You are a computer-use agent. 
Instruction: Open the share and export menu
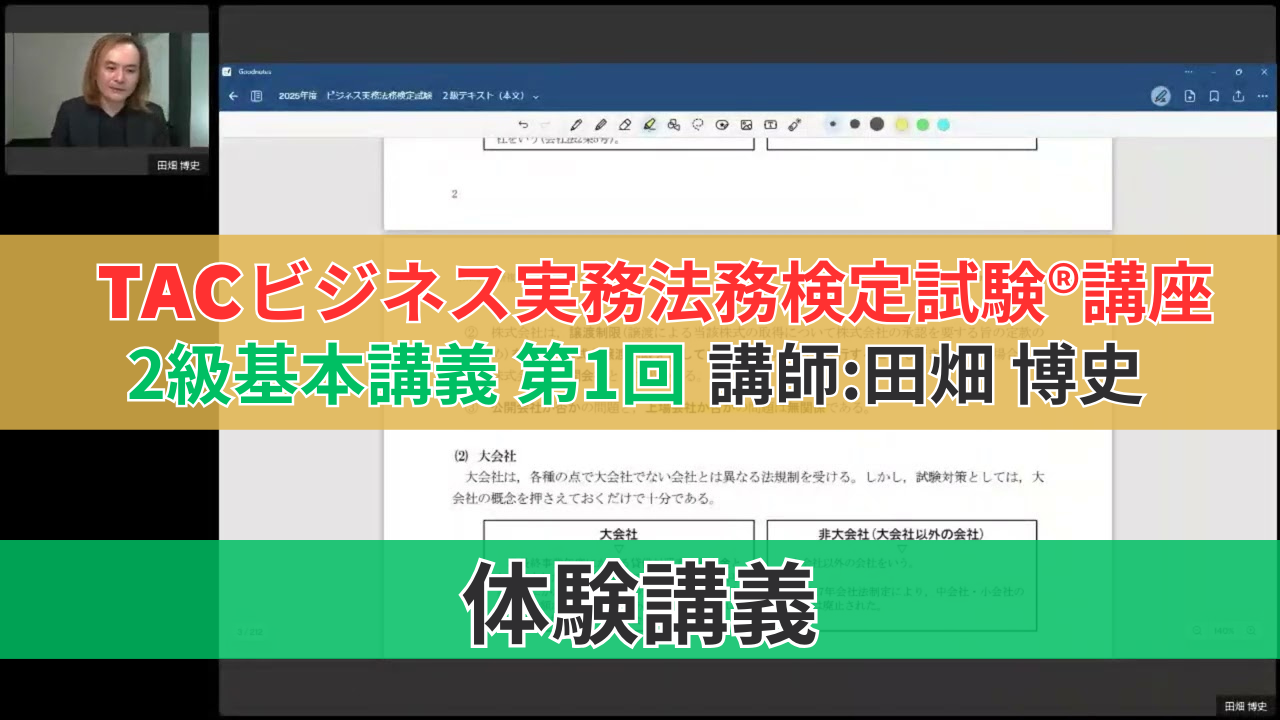pos(1239,96)
